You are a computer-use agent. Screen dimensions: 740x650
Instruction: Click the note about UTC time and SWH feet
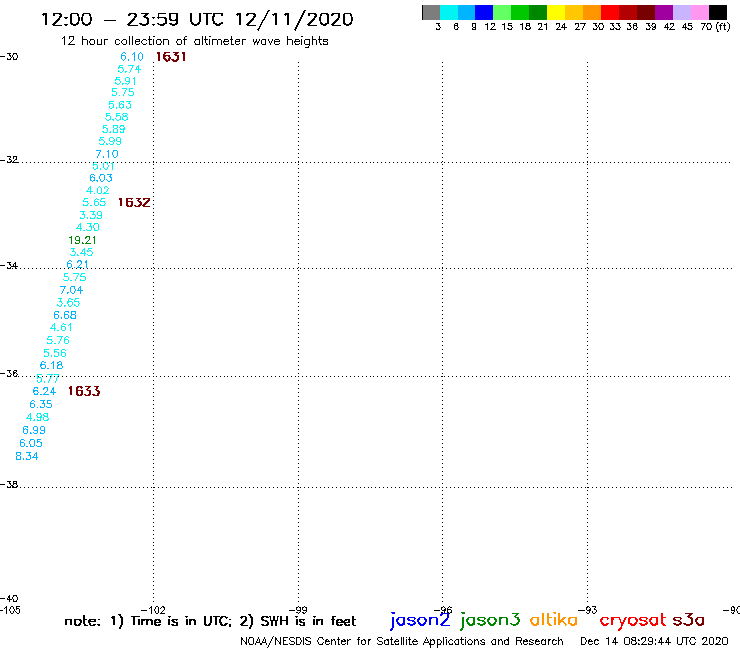210,621
